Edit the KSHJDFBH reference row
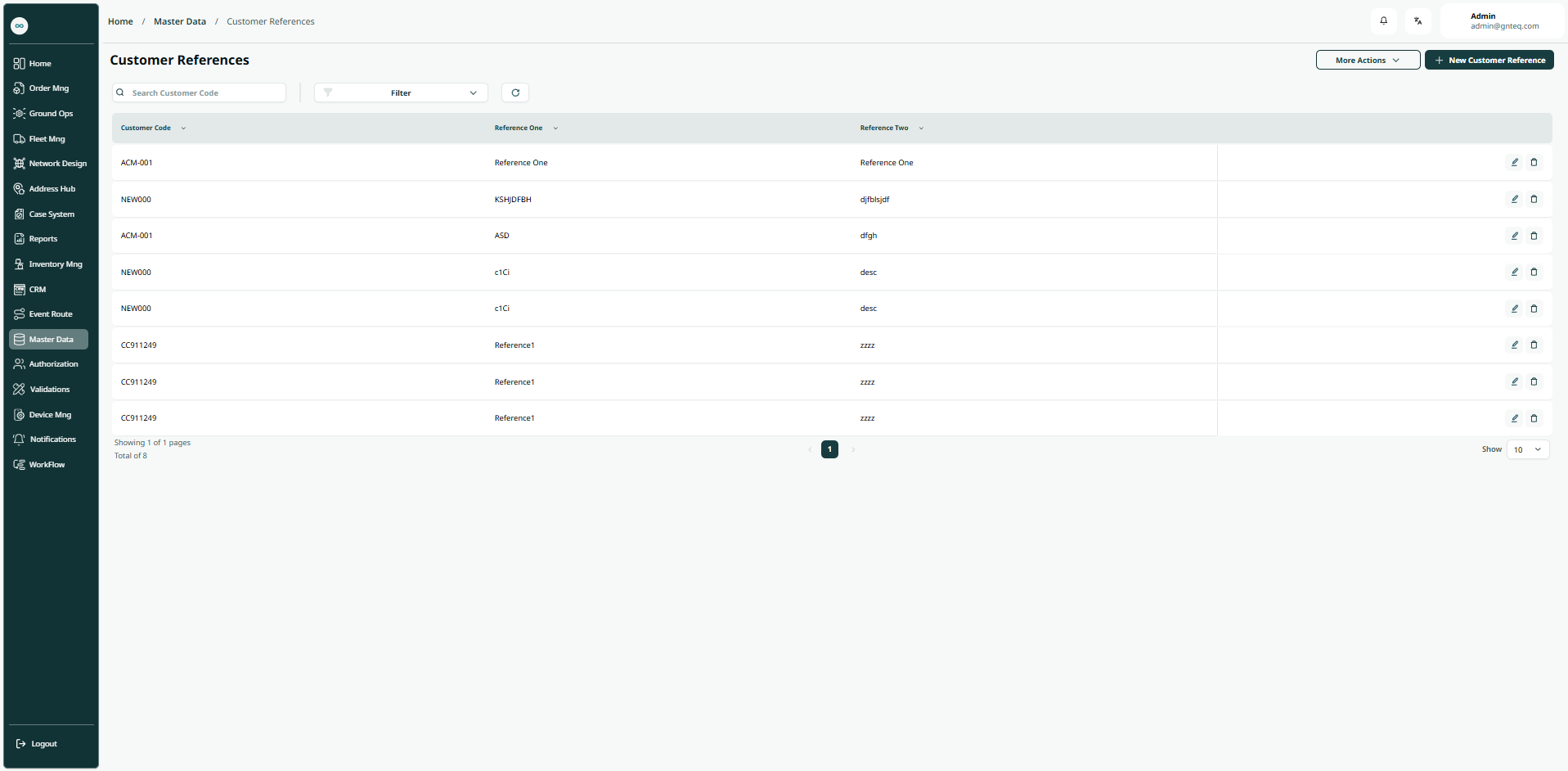The width and height of the screenshot is (1568, 771). coord(1514,199)
